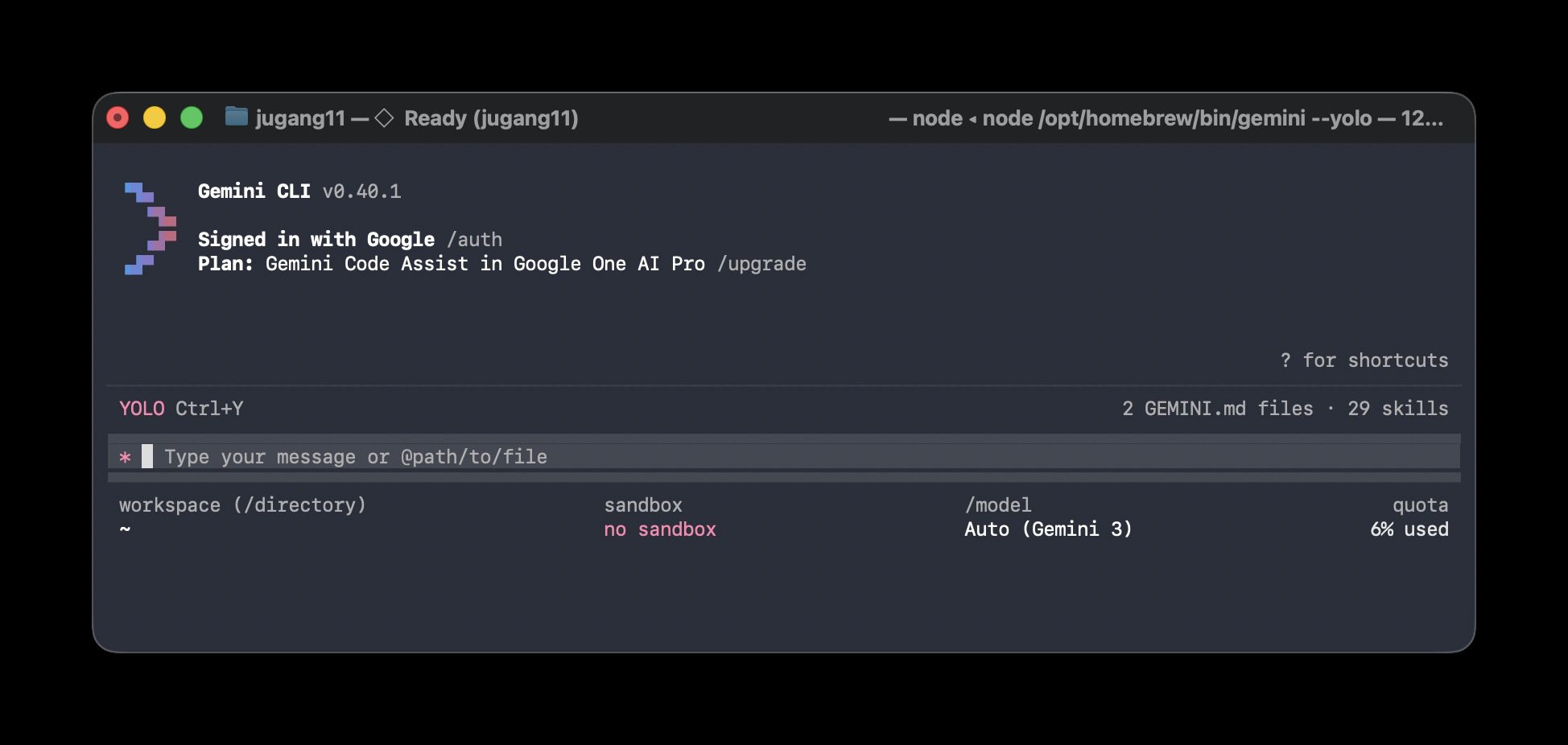Click '2 GEMINI.md files' status text

coord(1218,409)
